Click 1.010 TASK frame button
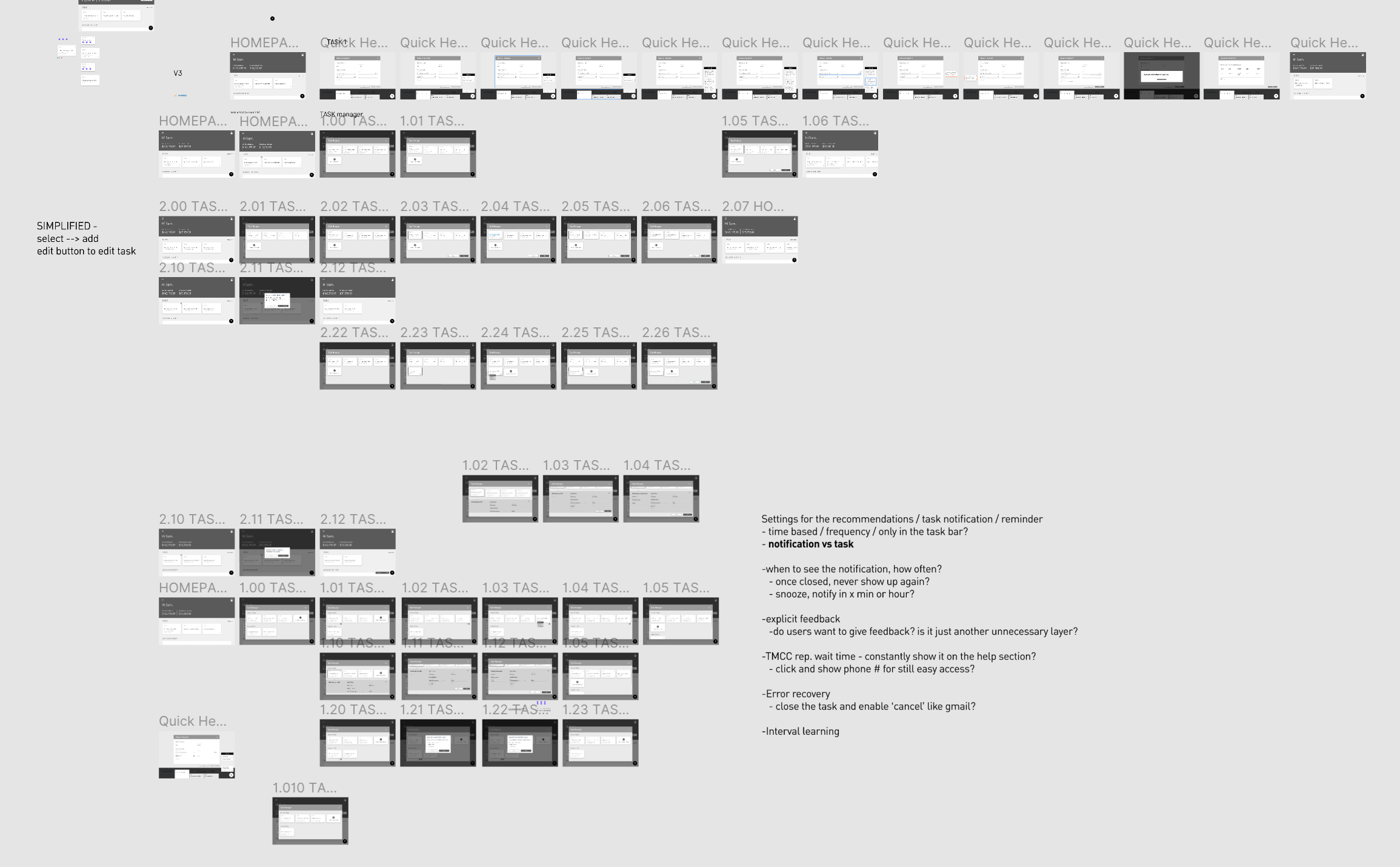The width and height of the screenshot is (1400, 867). point(310,821)
